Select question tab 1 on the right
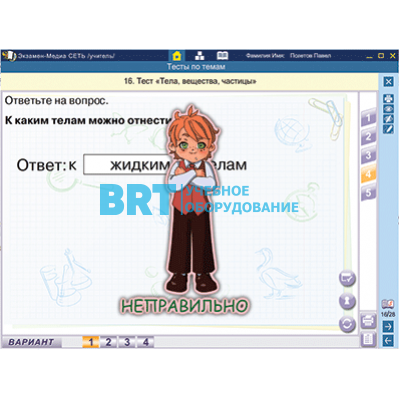The width and height of the screenshot is (400, 400). point(368,117)
